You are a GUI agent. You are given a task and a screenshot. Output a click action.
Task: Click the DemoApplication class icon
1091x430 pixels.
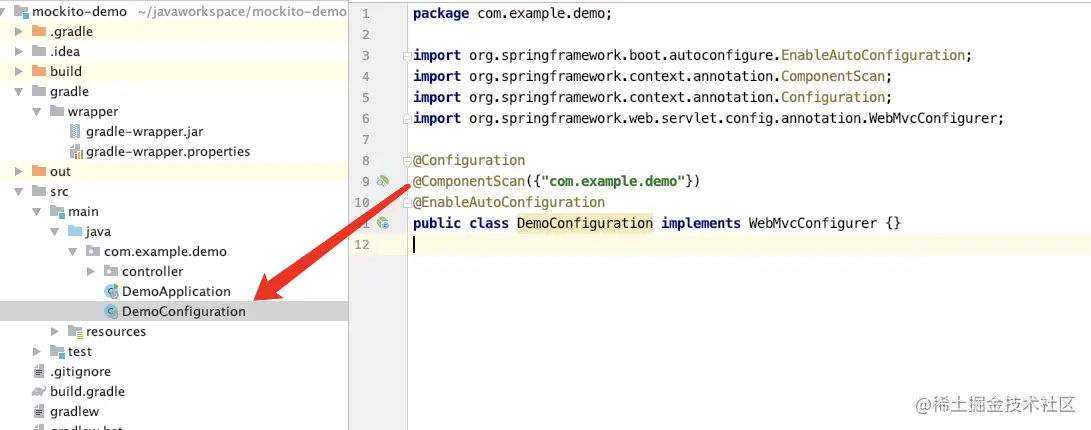(x=111, y=292)
